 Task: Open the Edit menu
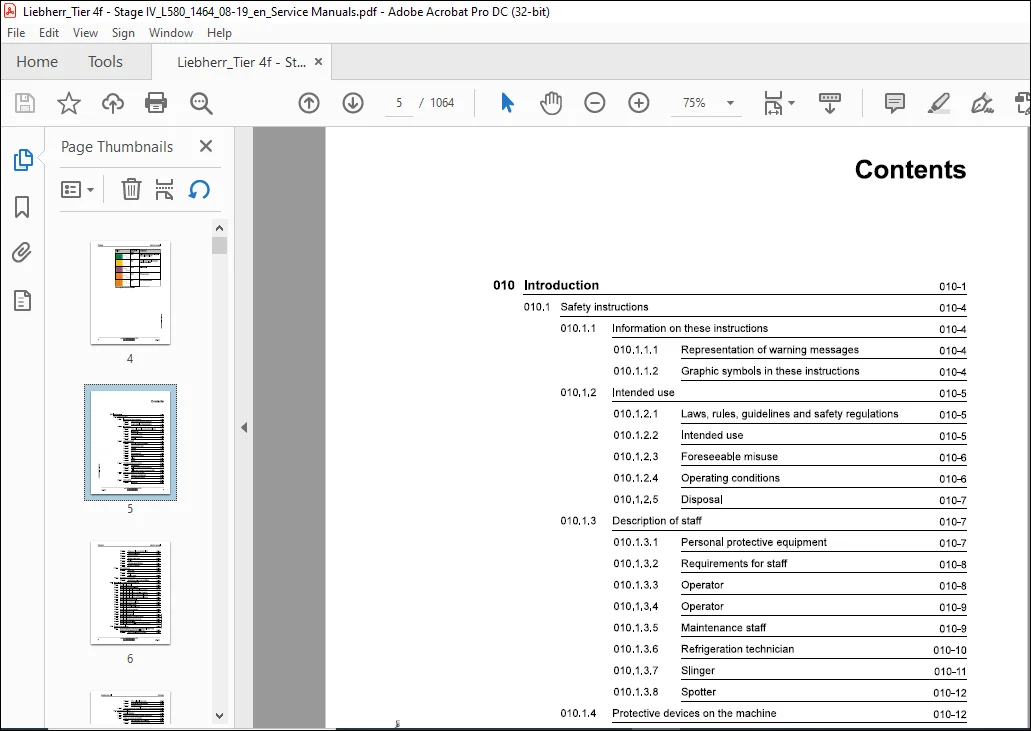tap(49, 33)
